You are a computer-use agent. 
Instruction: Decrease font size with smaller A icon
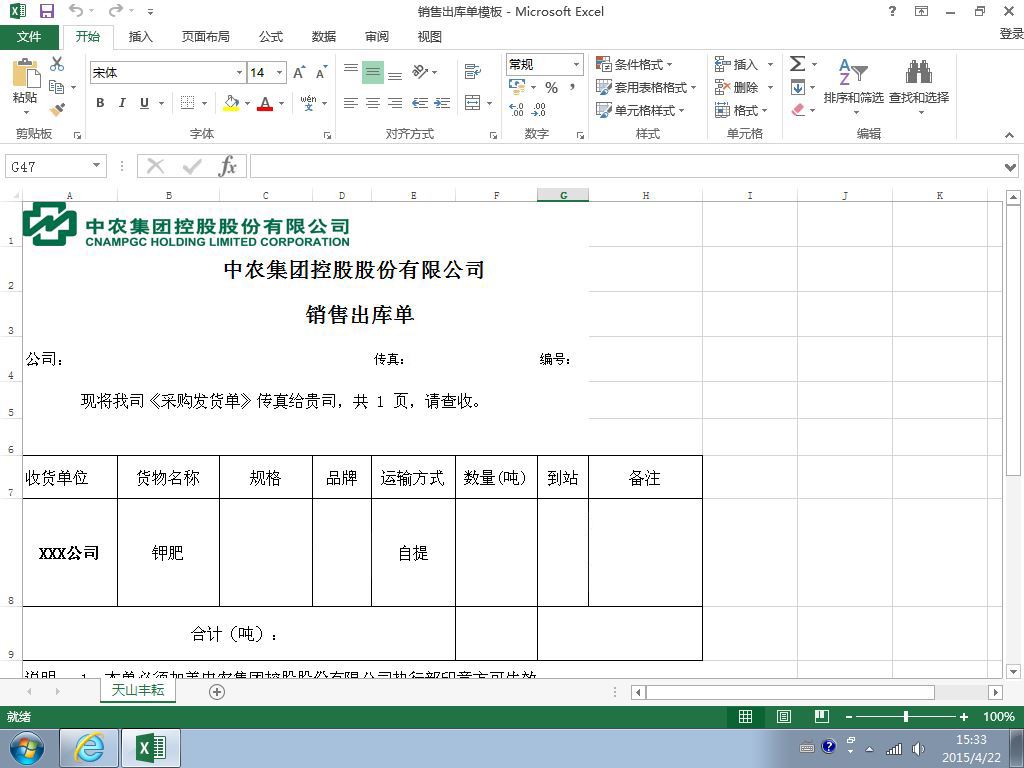coord(321,72)
